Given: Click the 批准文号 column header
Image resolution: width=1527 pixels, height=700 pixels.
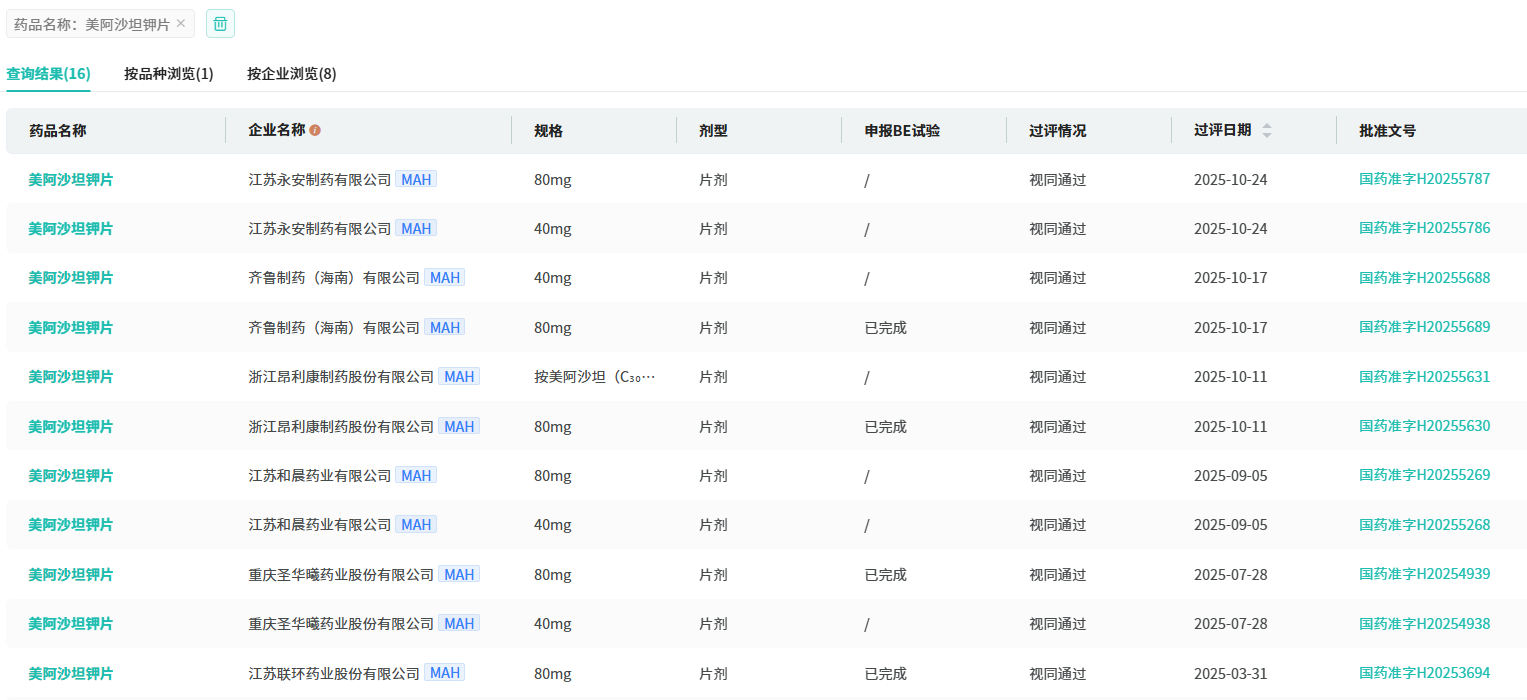Looking at the screenshot, I should click(x=1387, y=131).
